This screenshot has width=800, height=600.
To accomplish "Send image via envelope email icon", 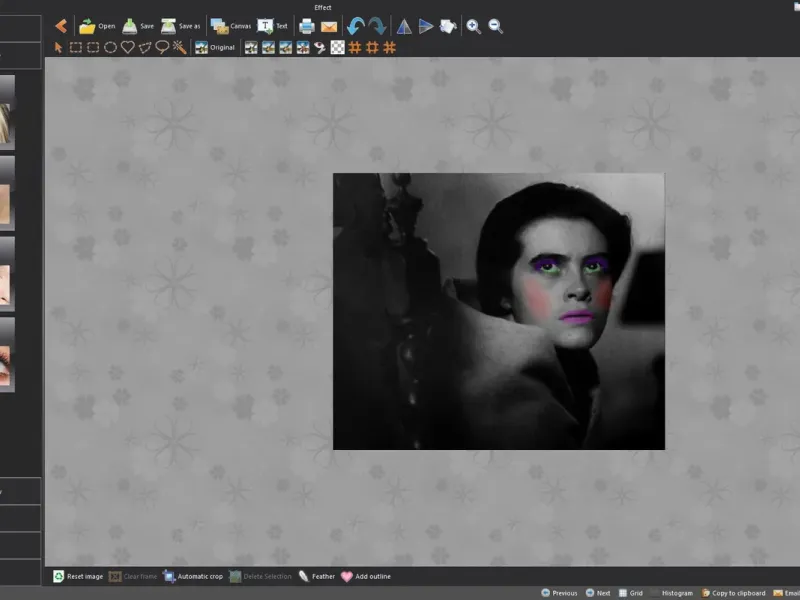I will tap(329, 26).
